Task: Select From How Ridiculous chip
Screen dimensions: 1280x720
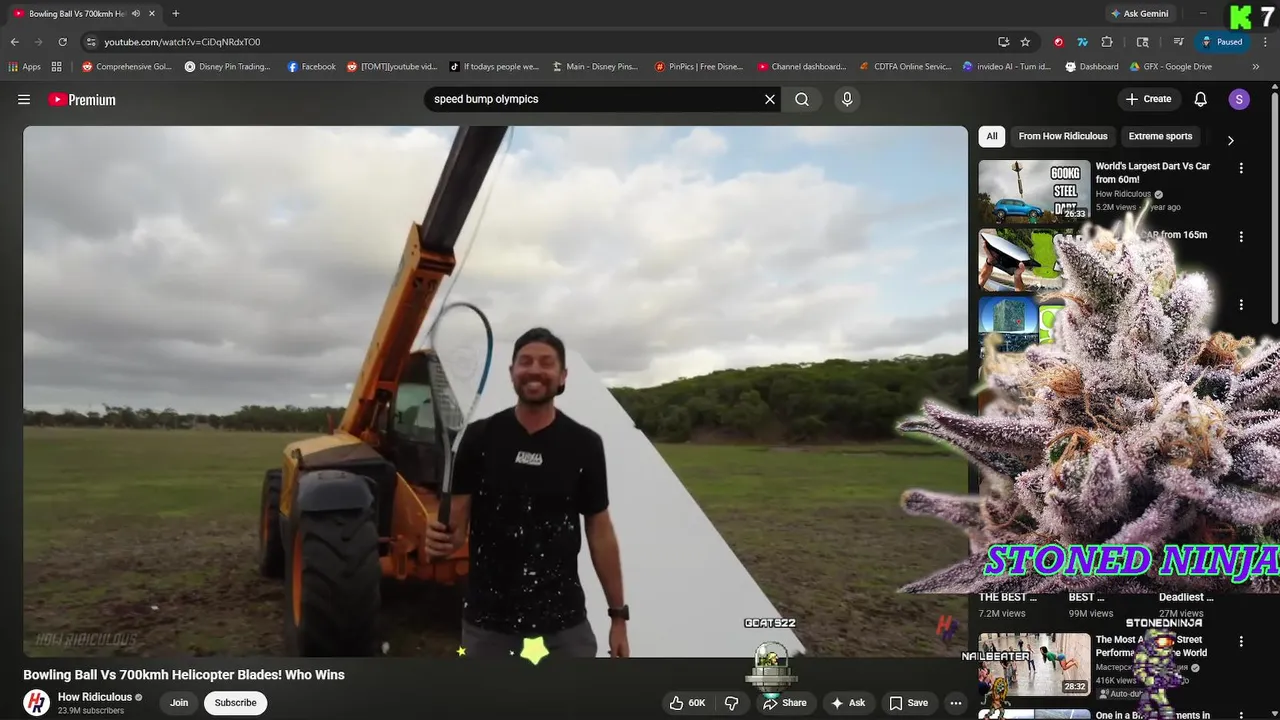Action: click(x=1063, y=136)
